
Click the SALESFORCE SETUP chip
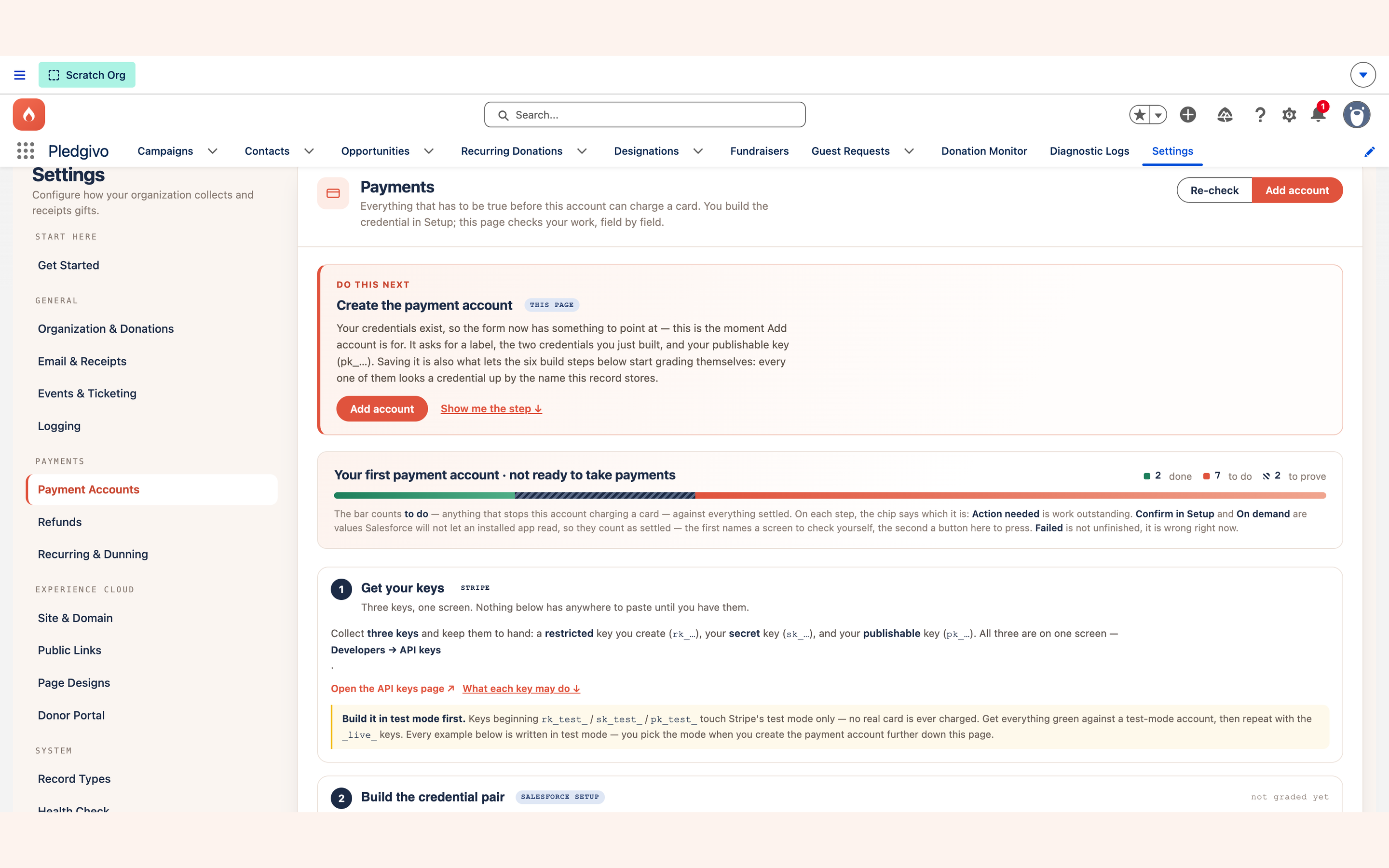(559, 797)
